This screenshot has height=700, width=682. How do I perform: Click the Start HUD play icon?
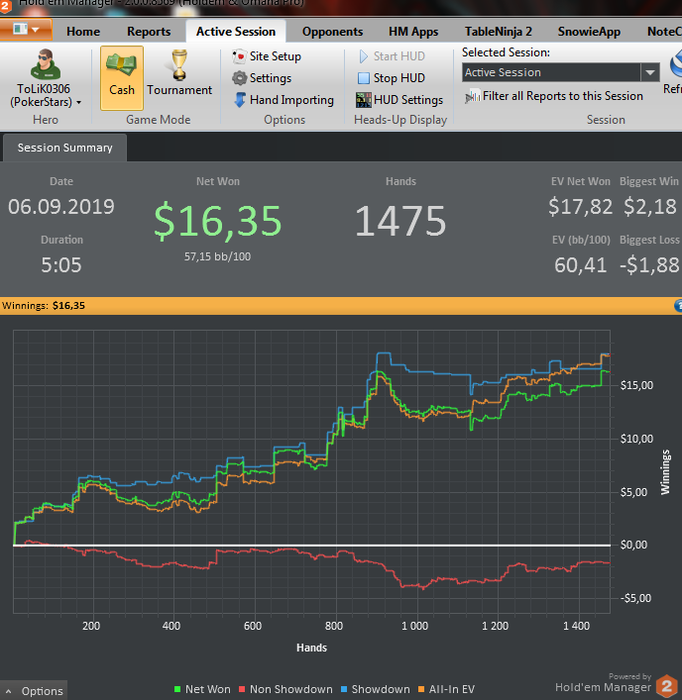[364, 56]
